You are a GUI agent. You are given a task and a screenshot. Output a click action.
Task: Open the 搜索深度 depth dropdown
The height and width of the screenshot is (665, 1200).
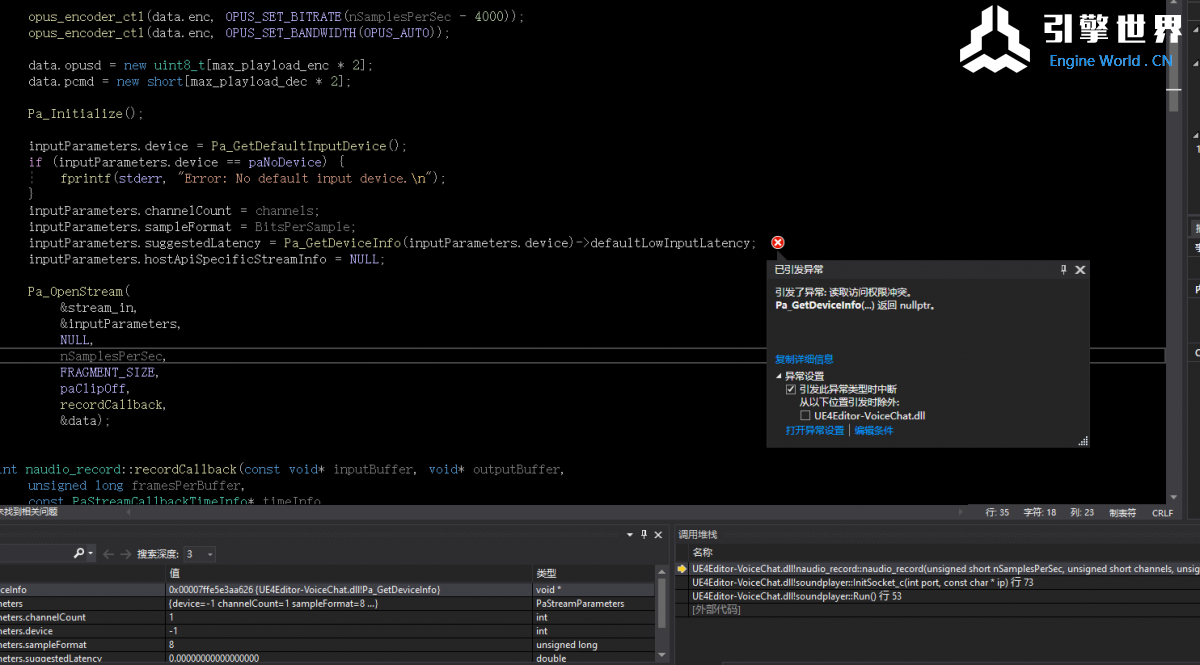click(198, 554)
